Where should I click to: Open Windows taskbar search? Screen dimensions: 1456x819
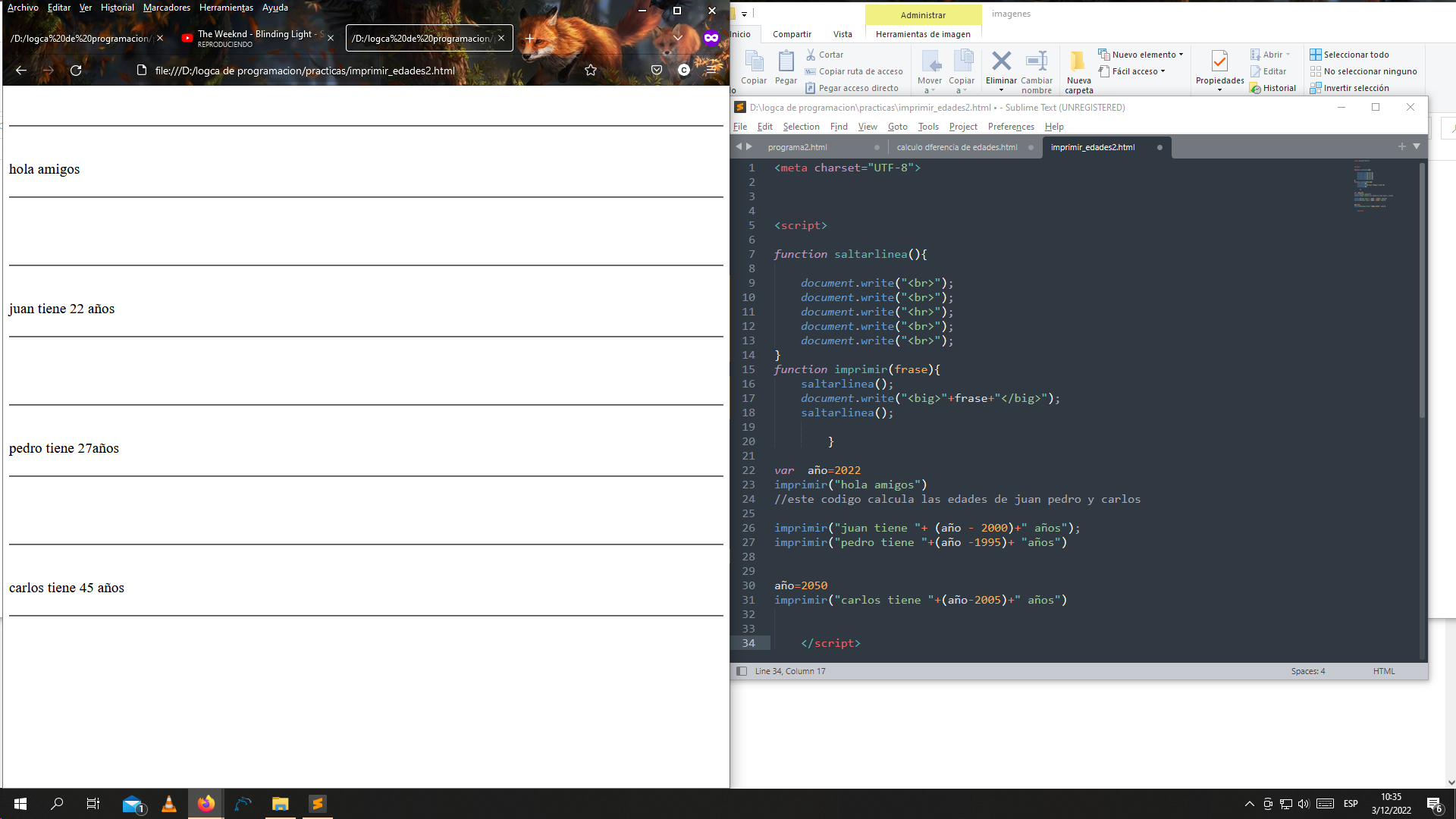click(x=57, y=804)
